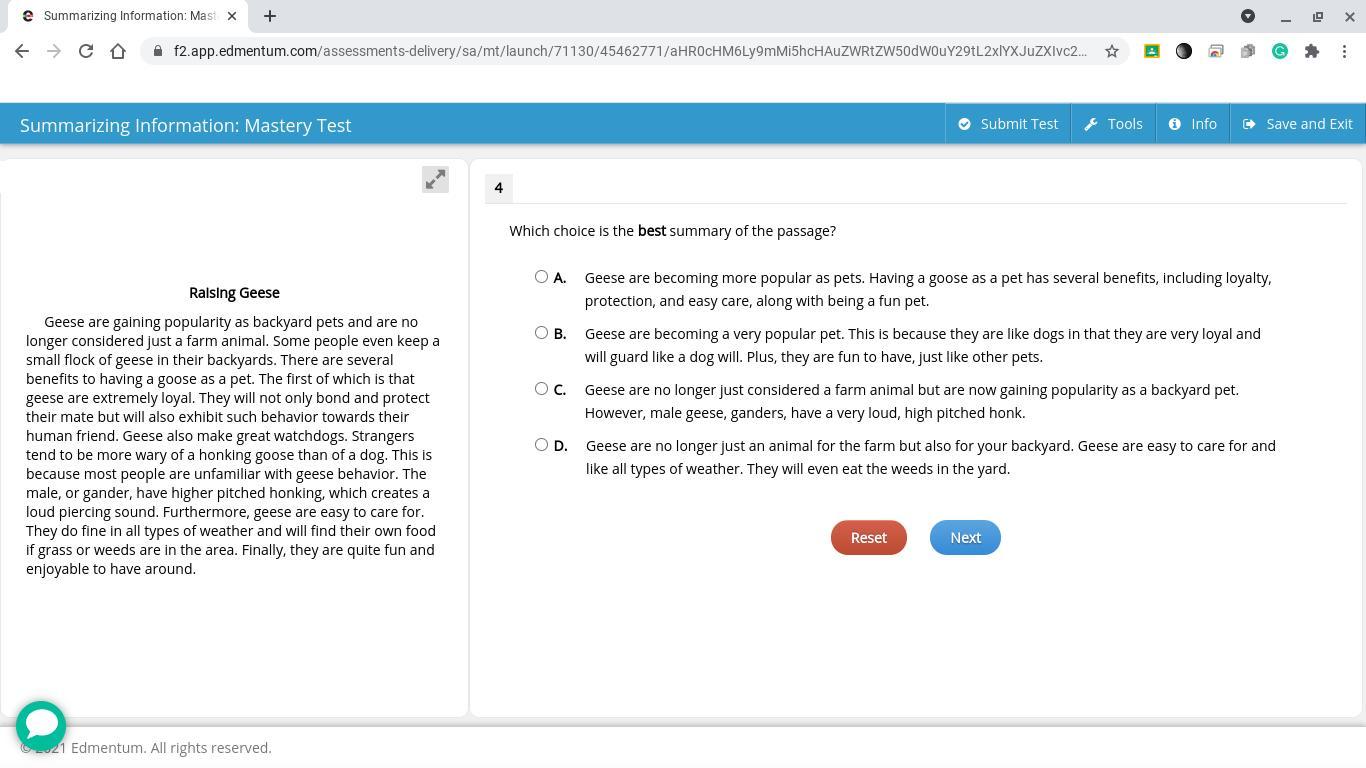Open the browser extensions puzzle menu
1366x768 pixels.
[1312, 51]
